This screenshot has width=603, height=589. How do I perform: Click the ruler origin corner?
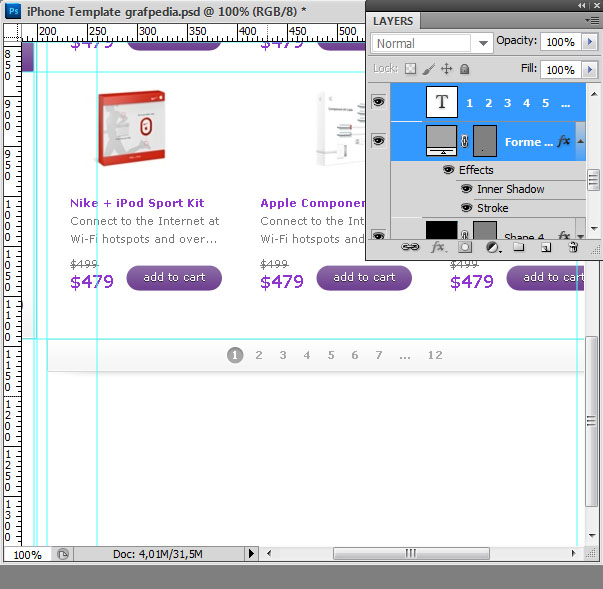[12, 32]
